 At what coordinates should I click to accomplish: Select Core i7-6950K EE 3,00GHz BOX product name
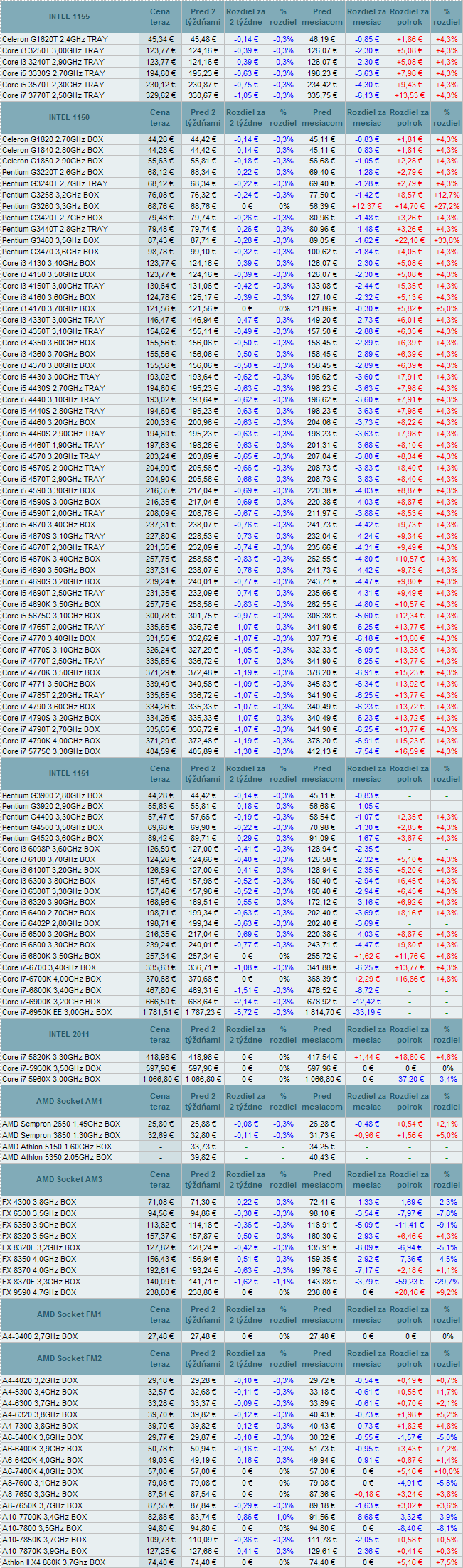[57, 1012]
